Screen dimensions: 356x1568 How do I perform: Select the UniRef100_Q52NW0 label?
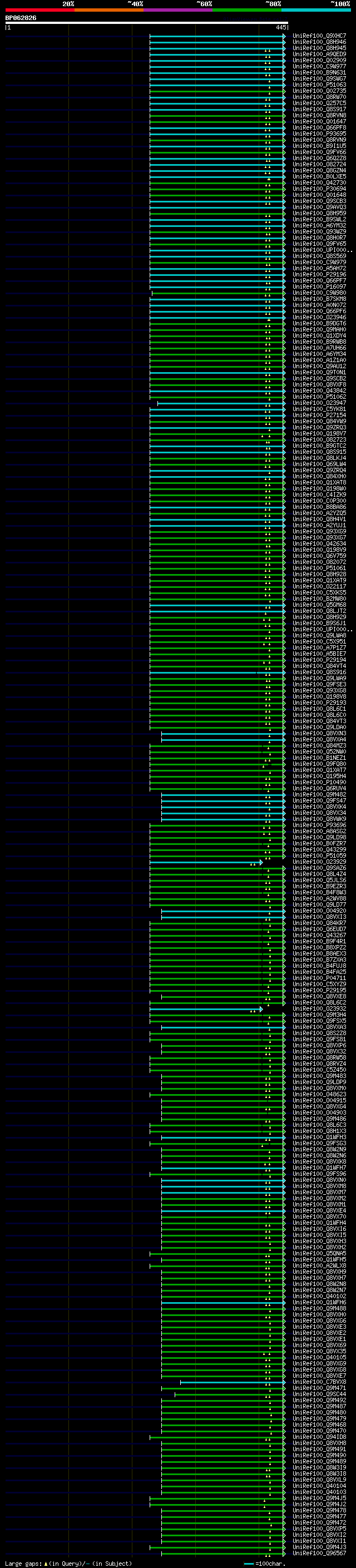(319, 752)
